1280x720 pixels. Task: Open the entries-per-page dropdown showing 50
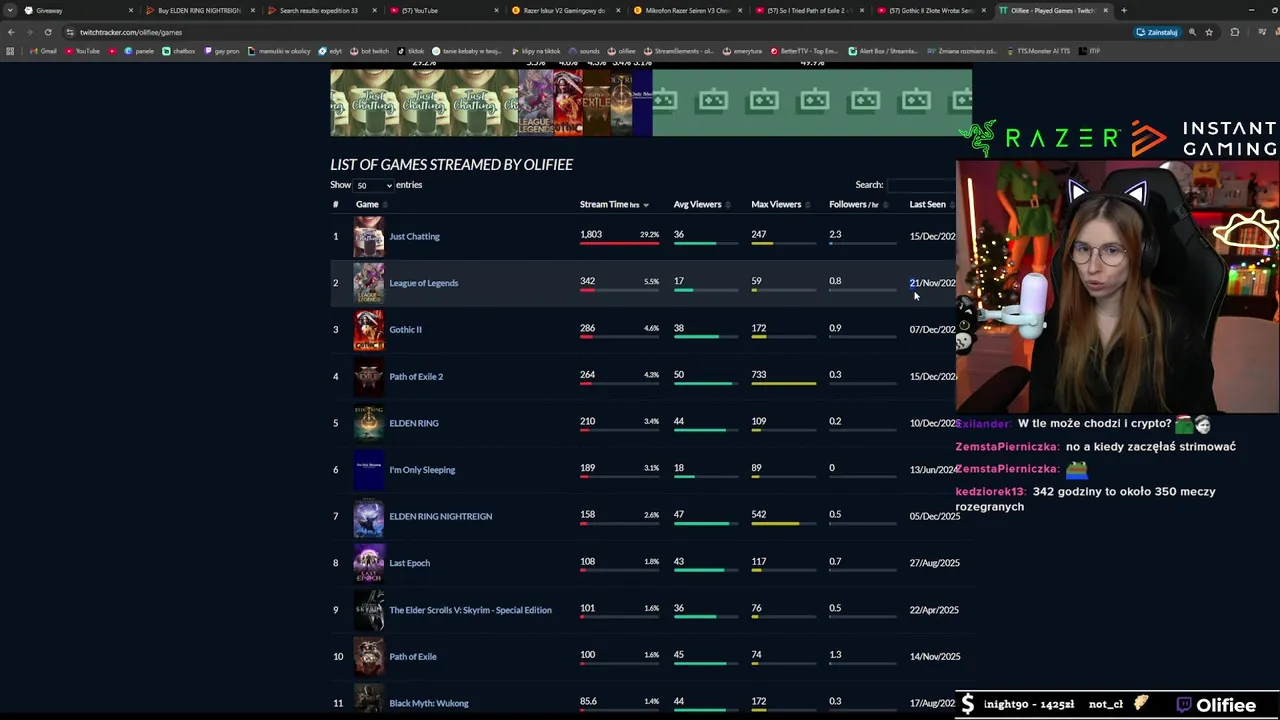(x=373, y=185)
